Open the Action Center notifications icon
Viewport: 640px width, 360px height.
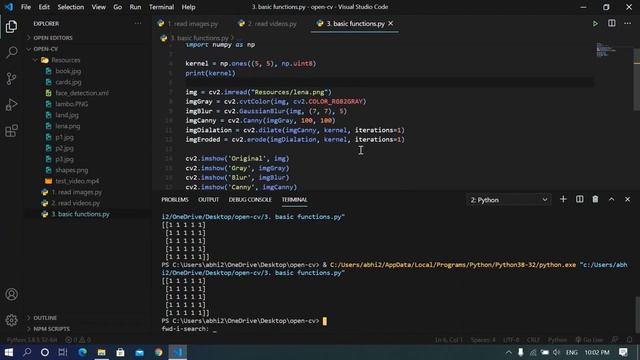pyautogui.click(x=623, y=352)
